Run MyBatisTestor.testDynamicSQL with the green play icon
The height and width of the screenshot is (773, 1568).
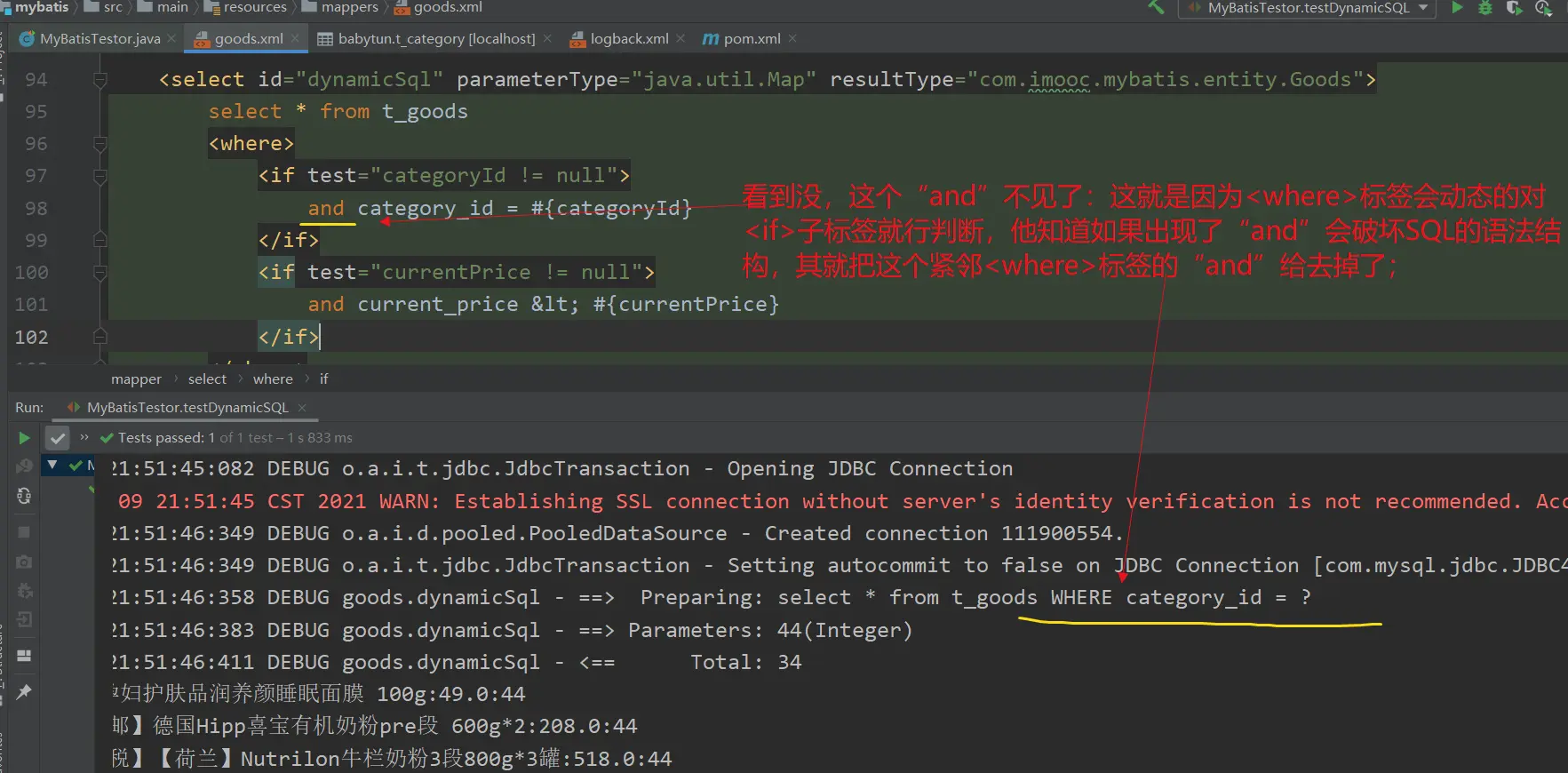click(x=1457, y=8)
